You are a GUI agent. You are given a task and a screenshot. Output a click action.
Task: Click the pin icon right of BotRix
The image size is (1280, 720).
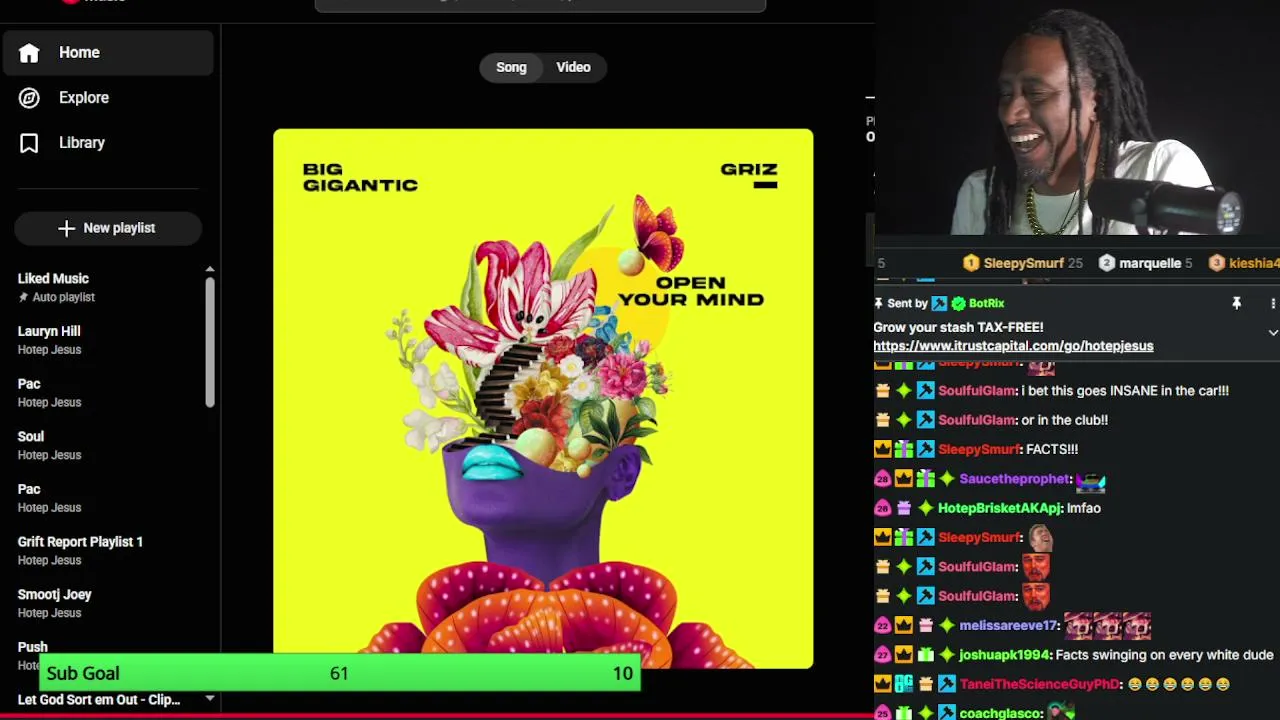click(x=1236, y=303)
